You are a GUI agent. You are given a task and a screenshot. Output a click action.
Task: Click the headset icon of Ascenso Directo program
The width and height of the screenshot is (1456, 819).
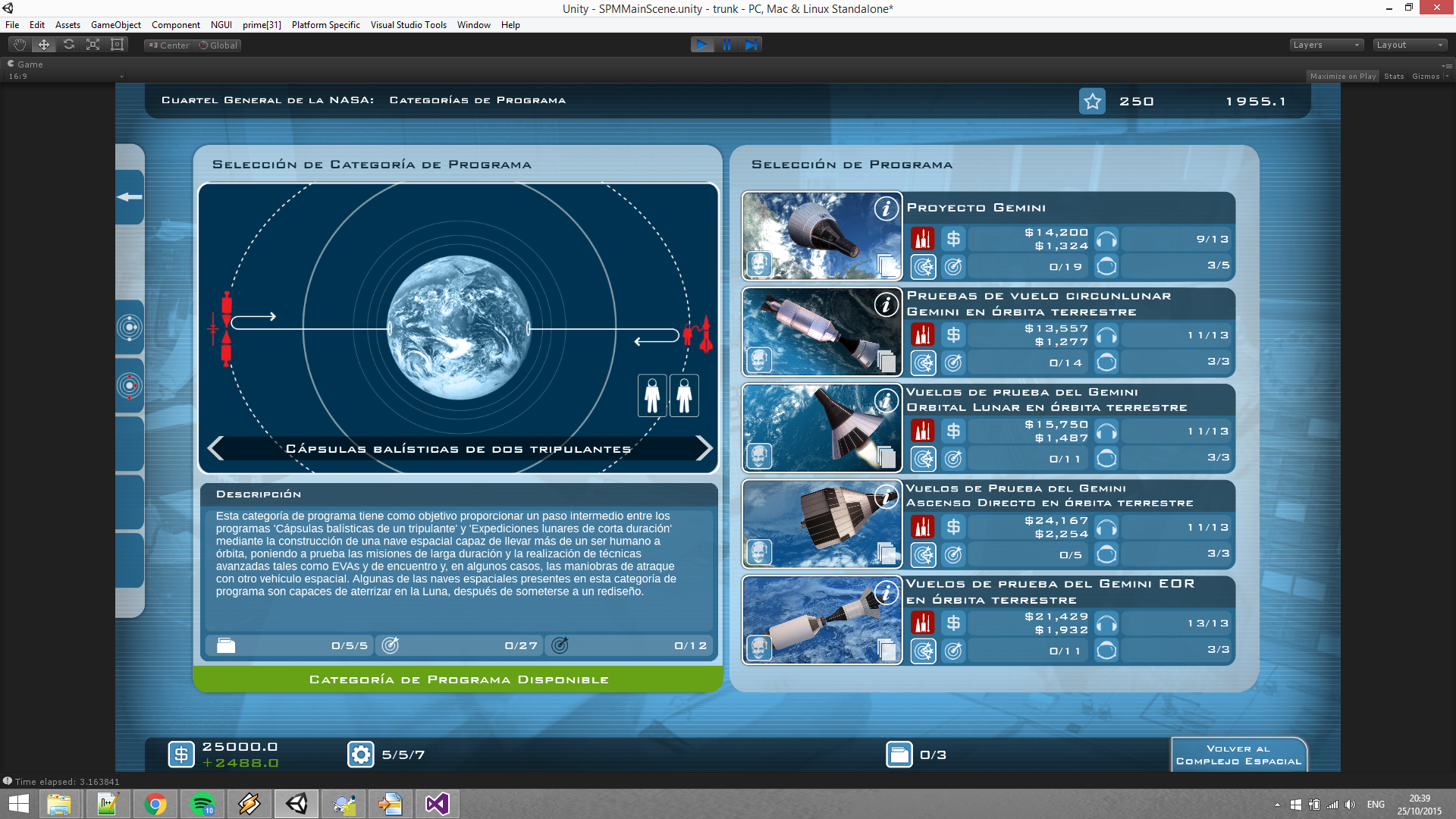pyautogui.click(x=1106, y=528)
